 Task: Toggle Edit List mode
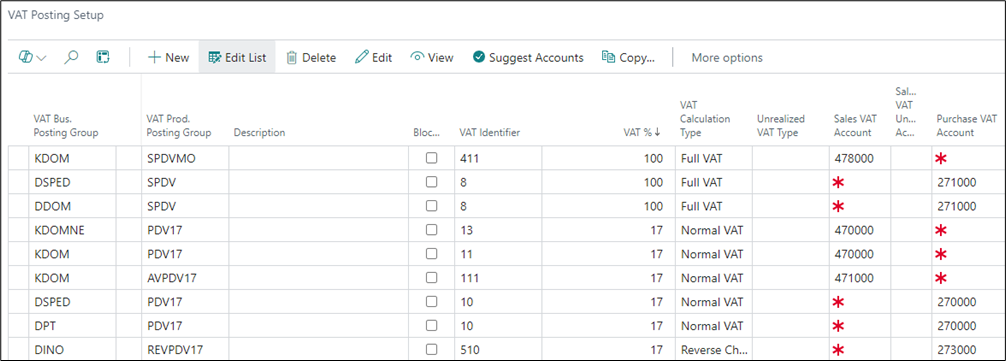pos(237,58)
